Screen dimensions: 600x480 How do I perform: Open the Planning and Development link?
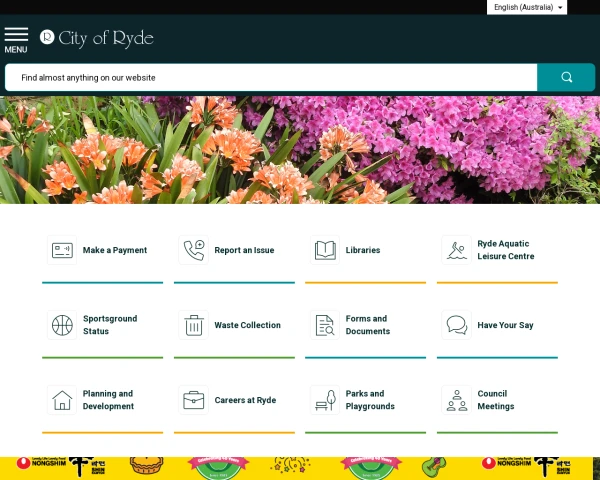click(x=108, y=400)
